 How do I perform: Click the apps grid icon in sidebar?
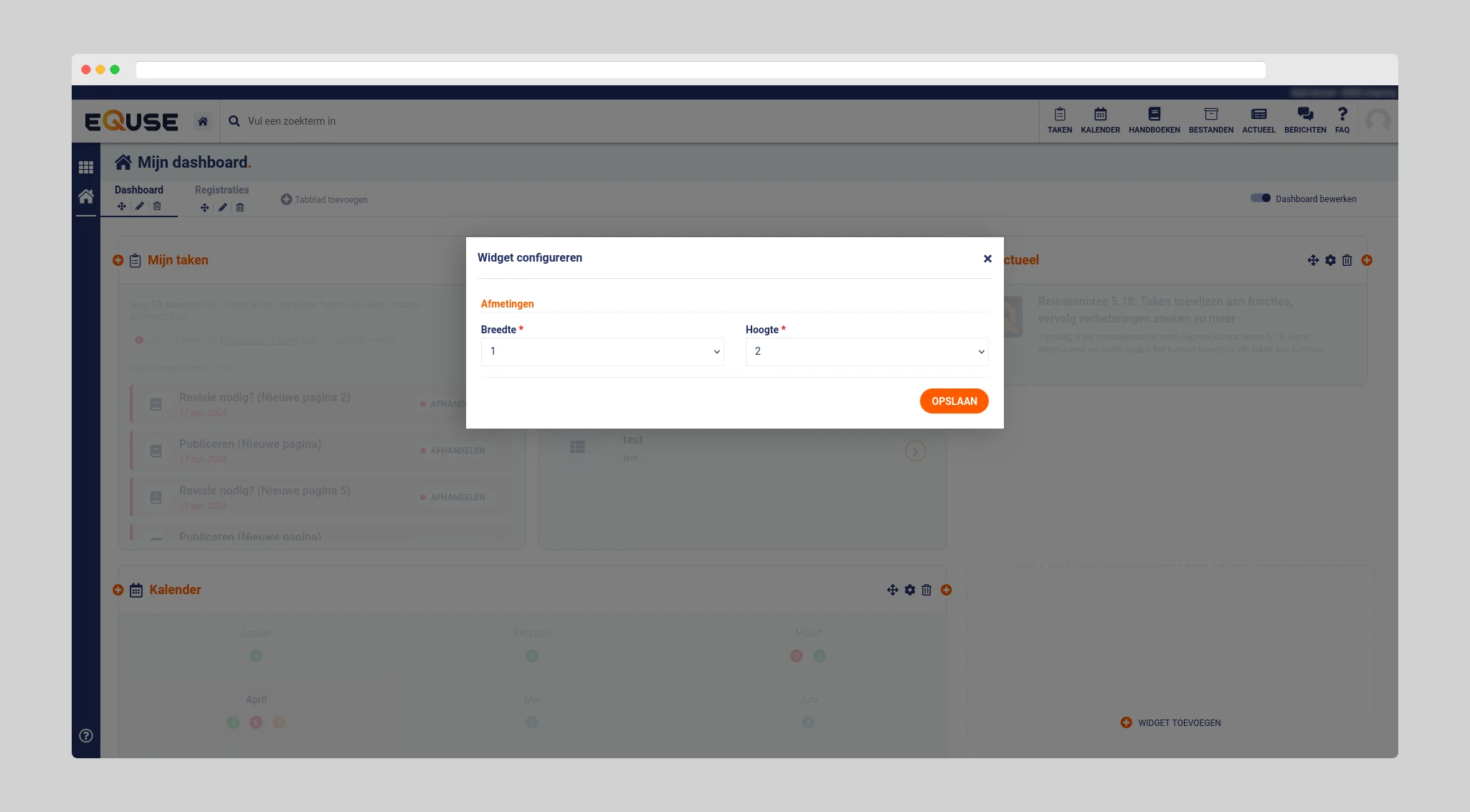point(86,167)
